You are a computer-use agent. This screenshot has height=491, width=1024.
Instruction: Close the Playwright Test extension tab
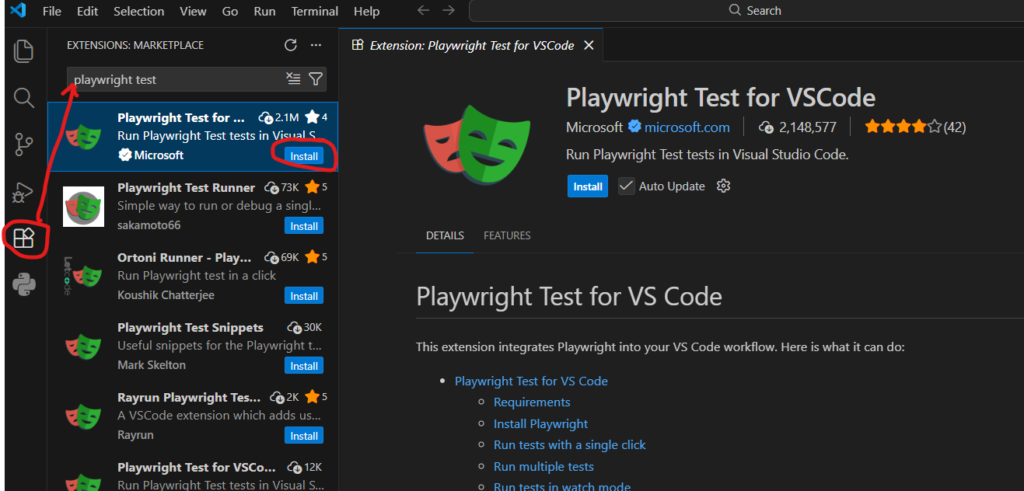[x=589, y=45]
